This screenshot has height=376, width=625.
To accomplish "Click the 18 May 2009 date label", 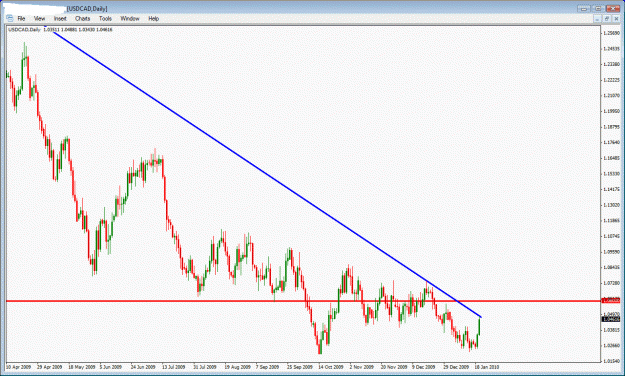I will tap(82, 367).
